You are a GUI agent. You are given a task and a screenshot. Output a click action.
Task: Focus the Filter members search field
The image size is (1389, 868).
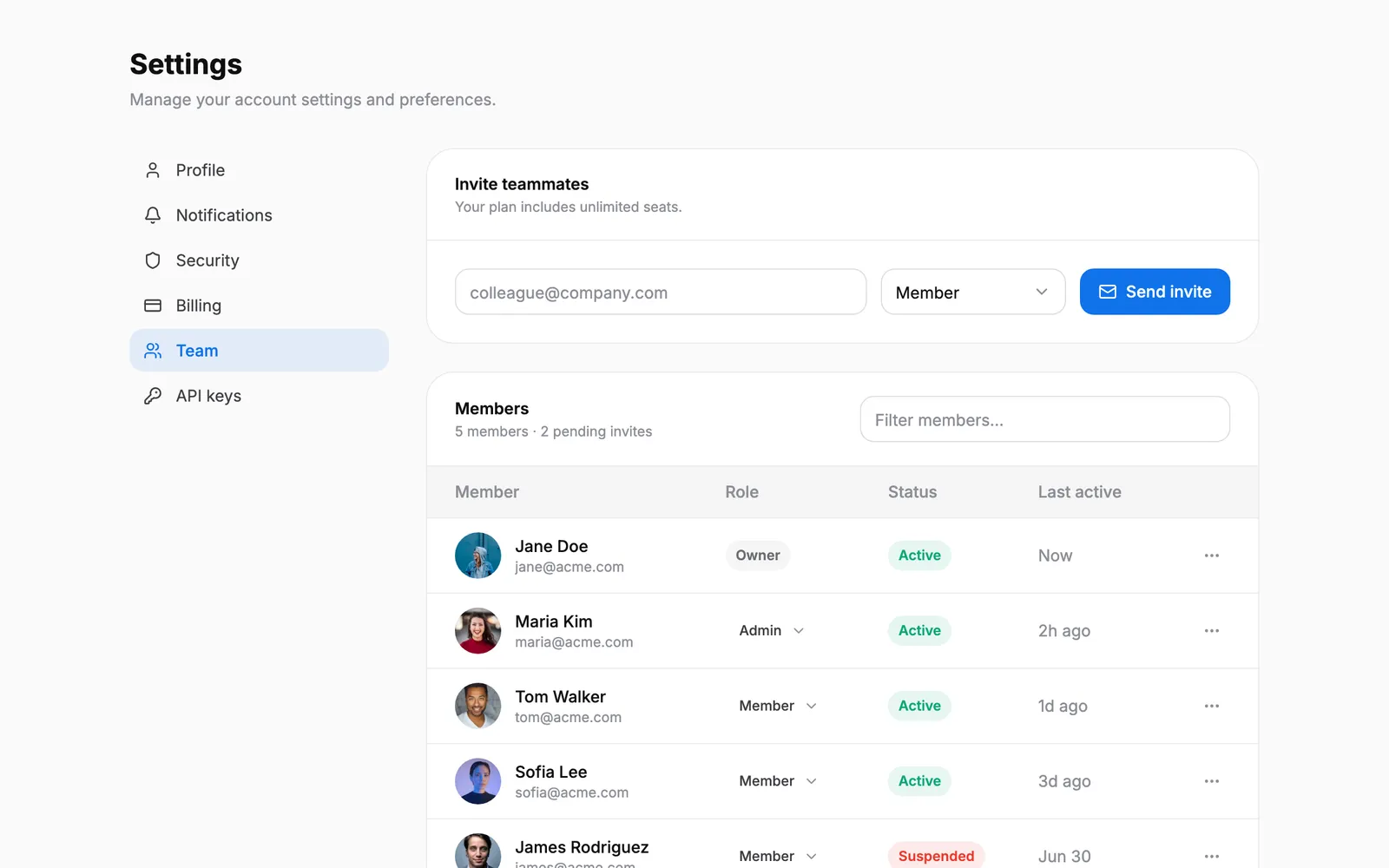tap(1045, 419)
